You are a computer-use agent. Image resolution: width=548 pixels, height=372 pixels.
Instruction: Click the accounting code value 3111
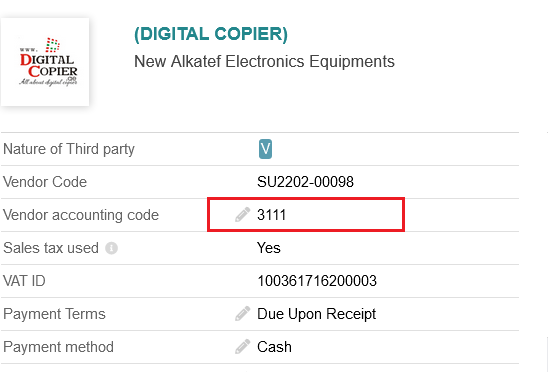tap(272, 215)
